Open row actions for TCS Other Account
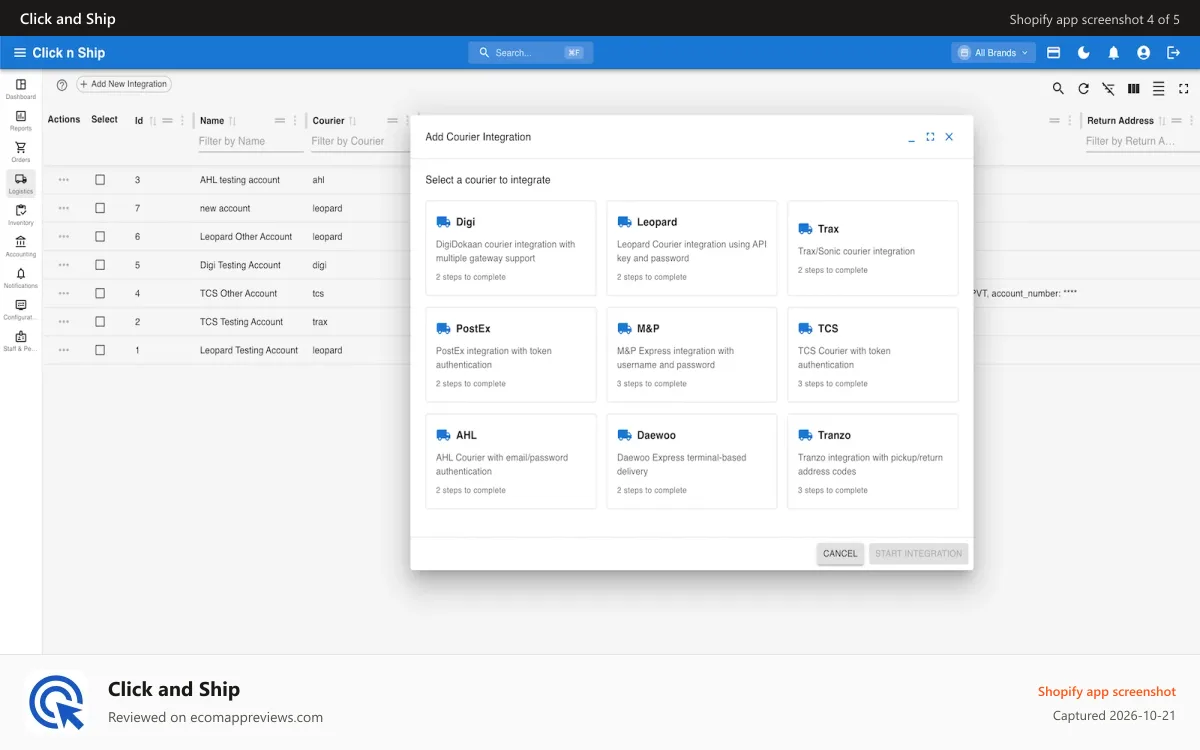This screenshot has height=750, width=1200. 64,293
